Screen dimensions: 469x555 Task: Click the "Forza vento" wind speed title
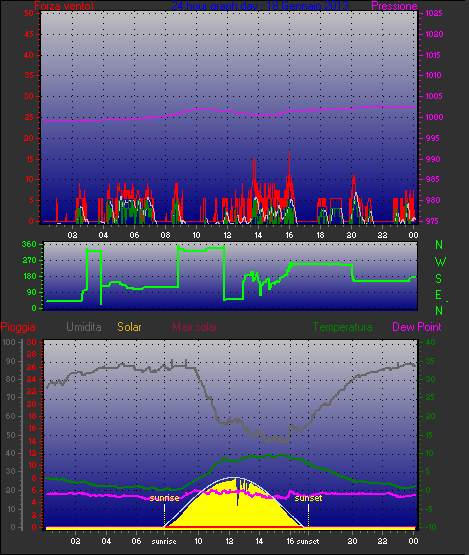click(x=64, y=6)
